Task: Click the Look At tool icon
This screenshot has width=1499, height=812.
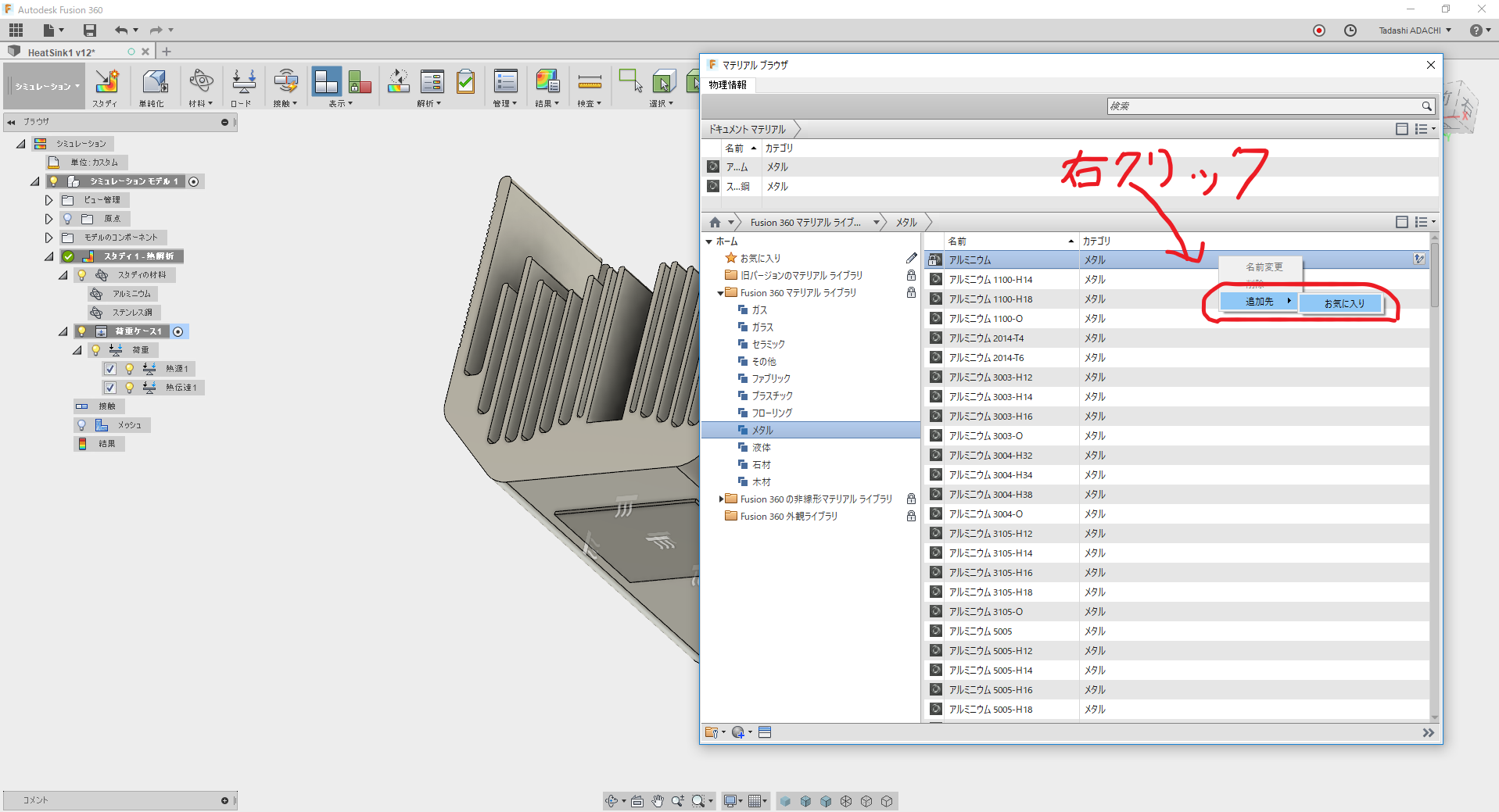Action: (x=637, y=800)
